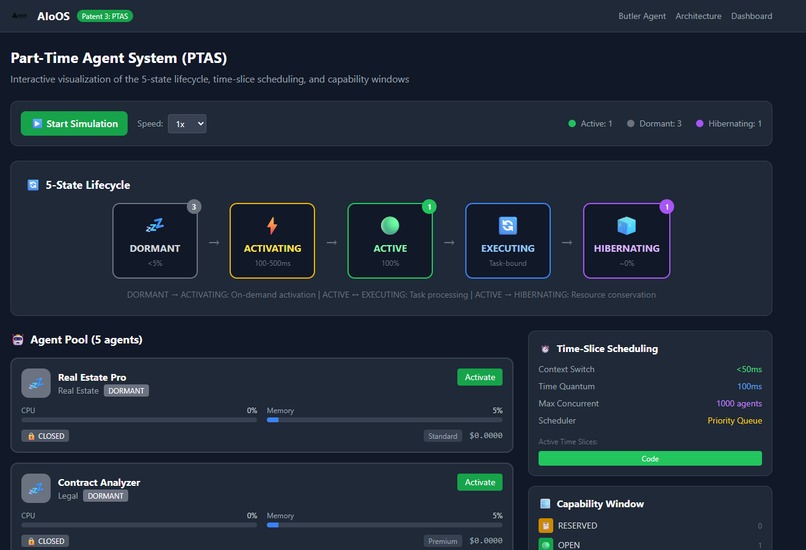
Task: Click the OPEN capability icon
Action: (x=545, y=544)
